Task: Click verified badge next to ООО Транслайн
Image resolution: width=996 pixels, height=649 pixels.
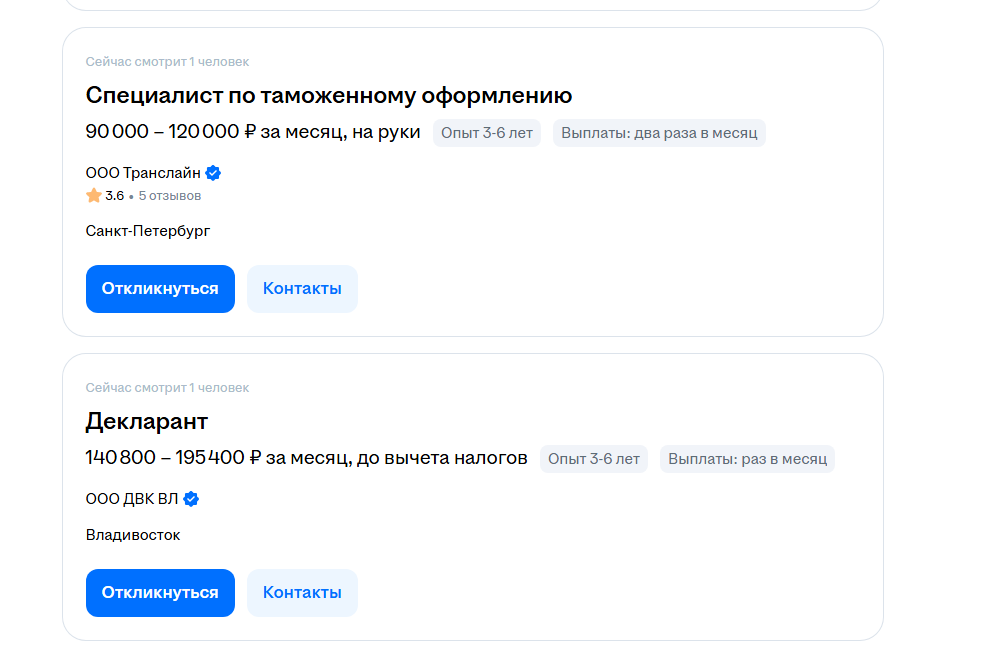Action: click(213, 173)
